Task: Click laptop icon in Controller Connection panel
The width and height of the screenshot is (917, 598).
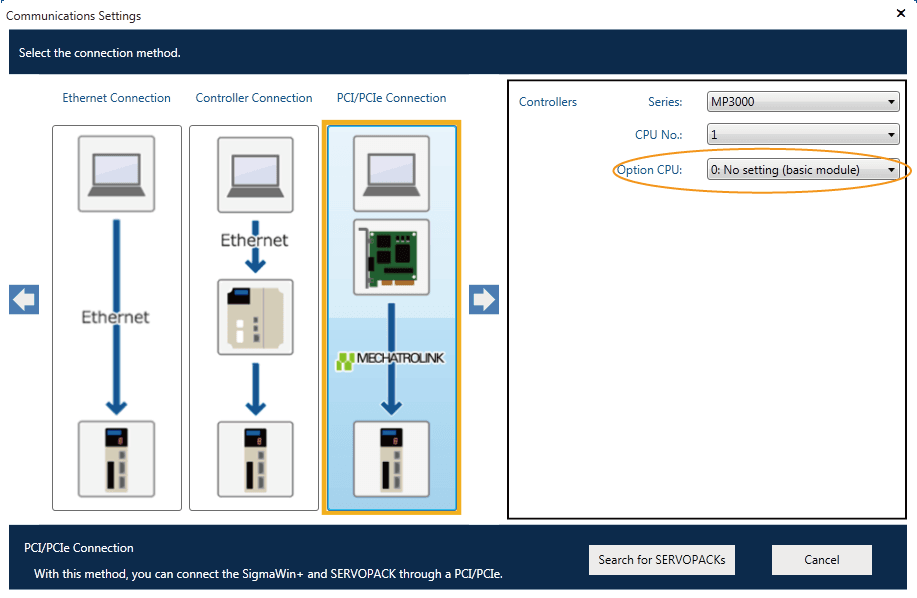Action: [x=255, y=174]
